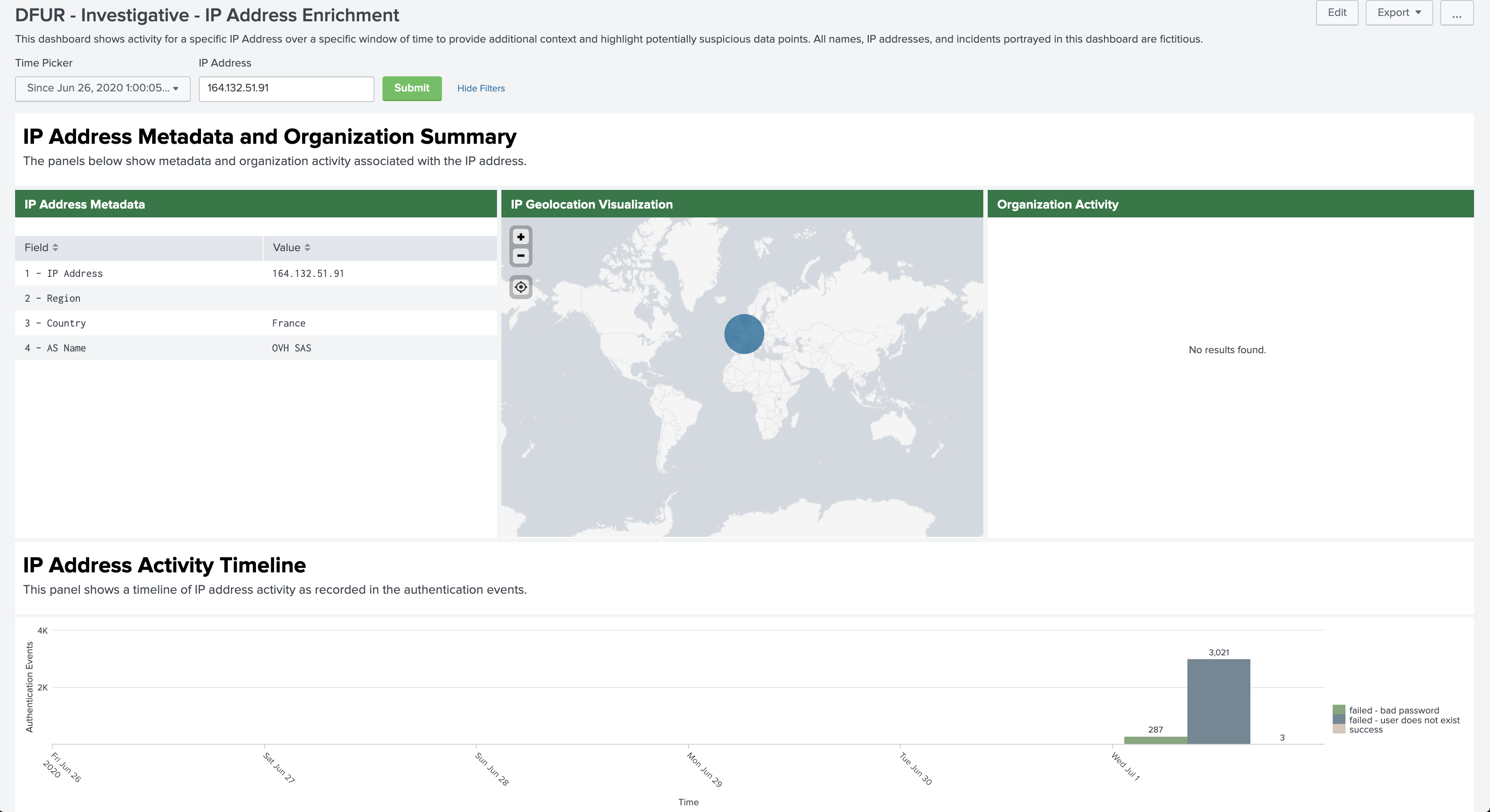Click the Edit dashboard button

pos(1337,13)
